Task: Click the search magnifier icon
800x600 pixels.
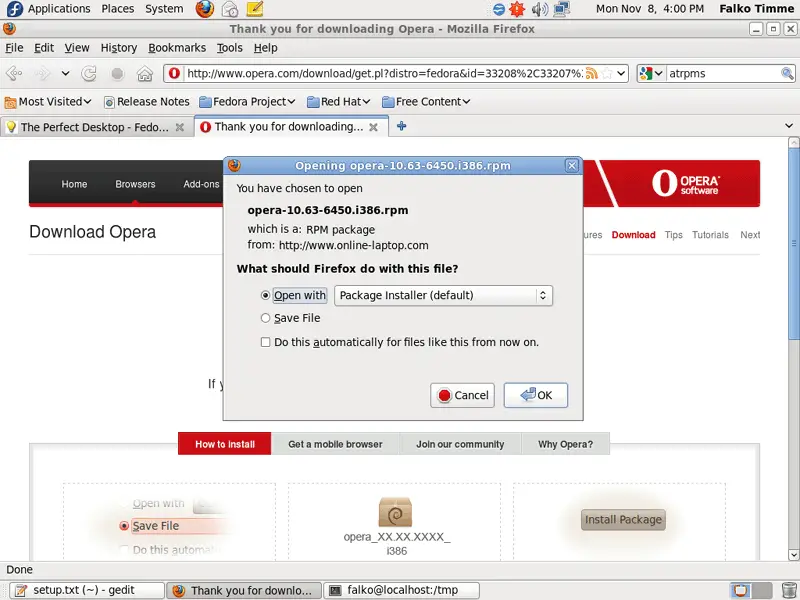Action: (787, 73)
